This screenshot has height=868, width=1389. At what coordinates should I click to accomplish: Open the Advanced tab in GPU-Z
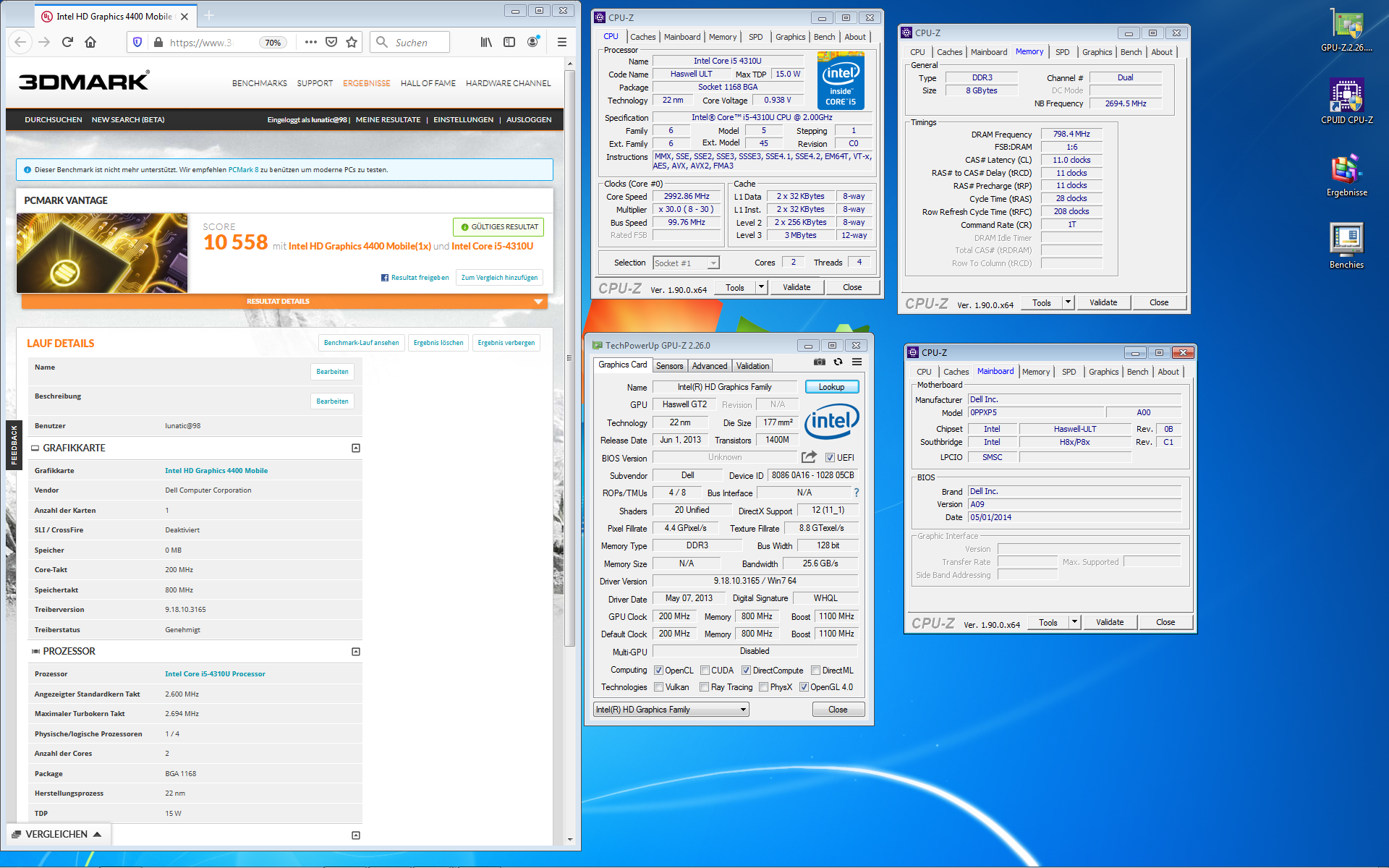[710, 366]
